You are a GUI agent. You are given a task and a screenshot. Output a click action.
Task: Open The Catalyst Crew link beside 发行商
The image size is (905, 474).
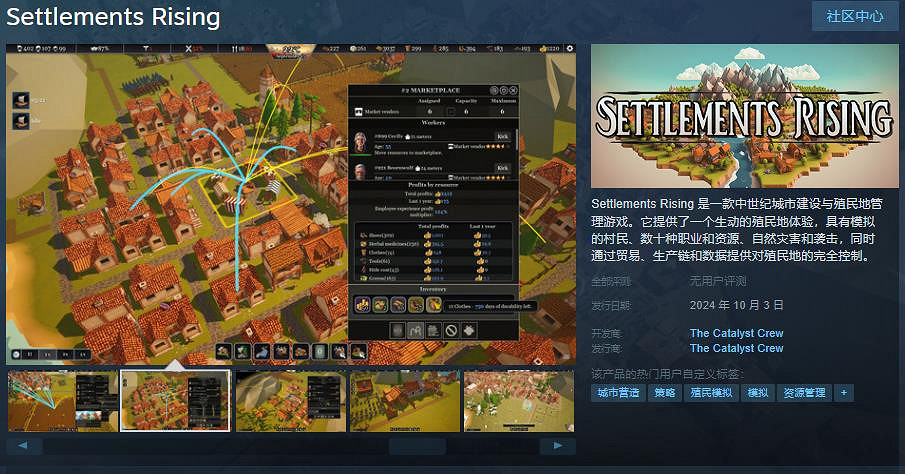736,348
